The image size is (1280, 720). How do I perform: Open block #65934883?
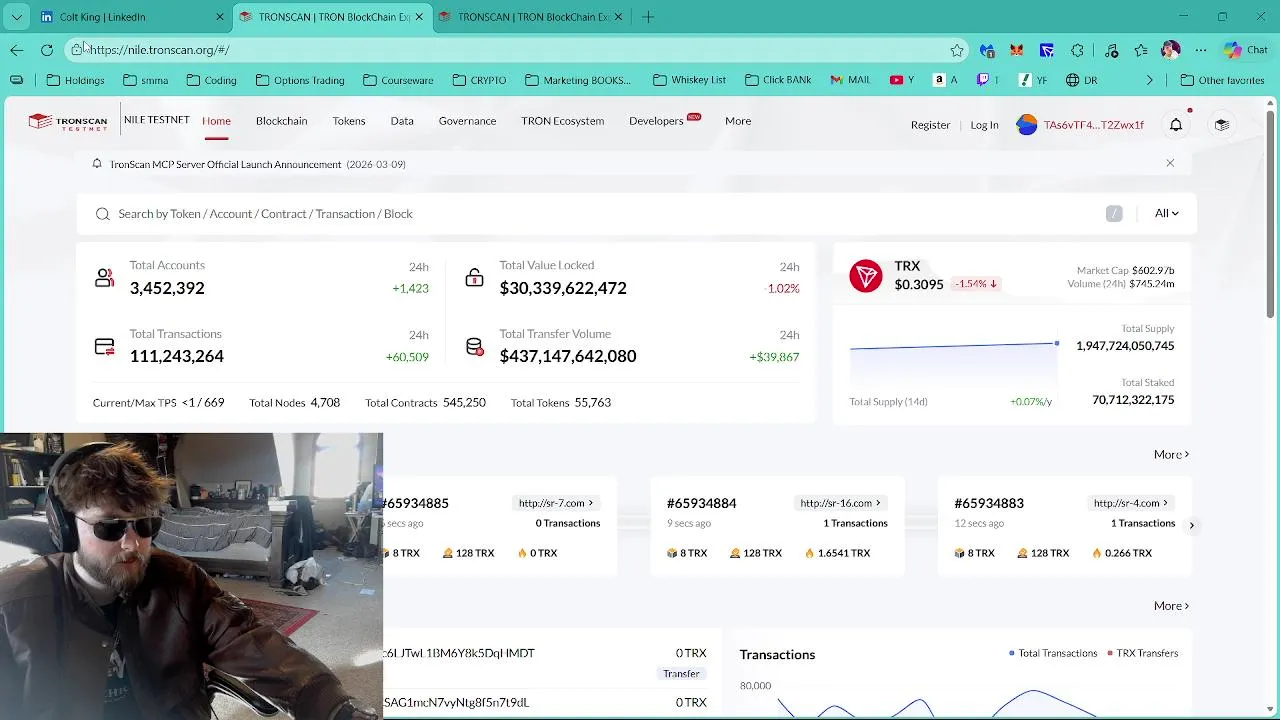[x=989, y=503]
